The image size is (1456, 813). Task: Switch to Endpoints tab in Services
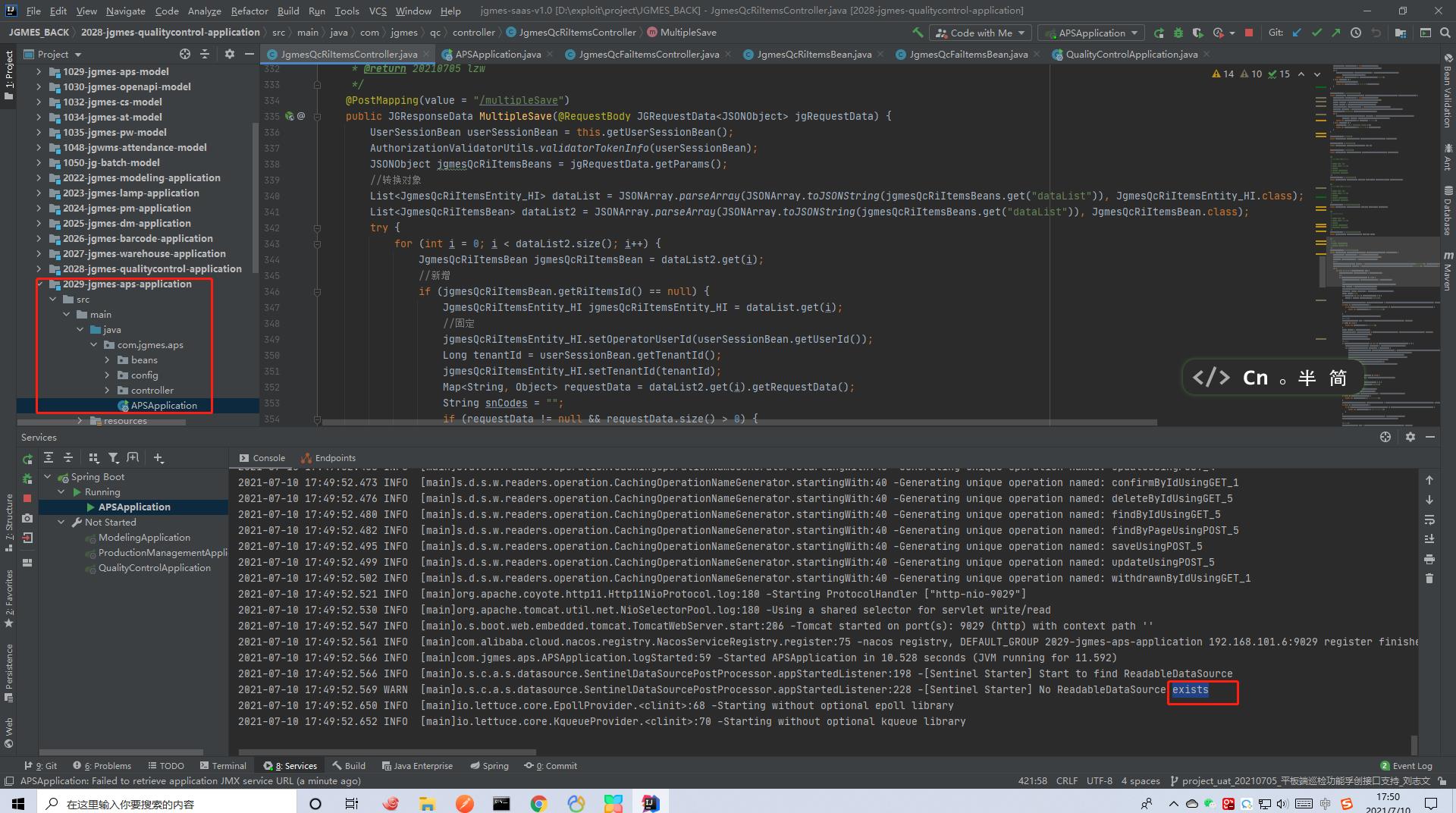click(x=328, y=457)
